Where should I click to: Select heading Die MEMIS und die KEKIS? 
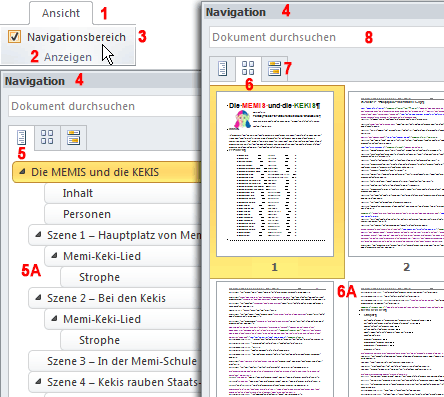[107, 172]
